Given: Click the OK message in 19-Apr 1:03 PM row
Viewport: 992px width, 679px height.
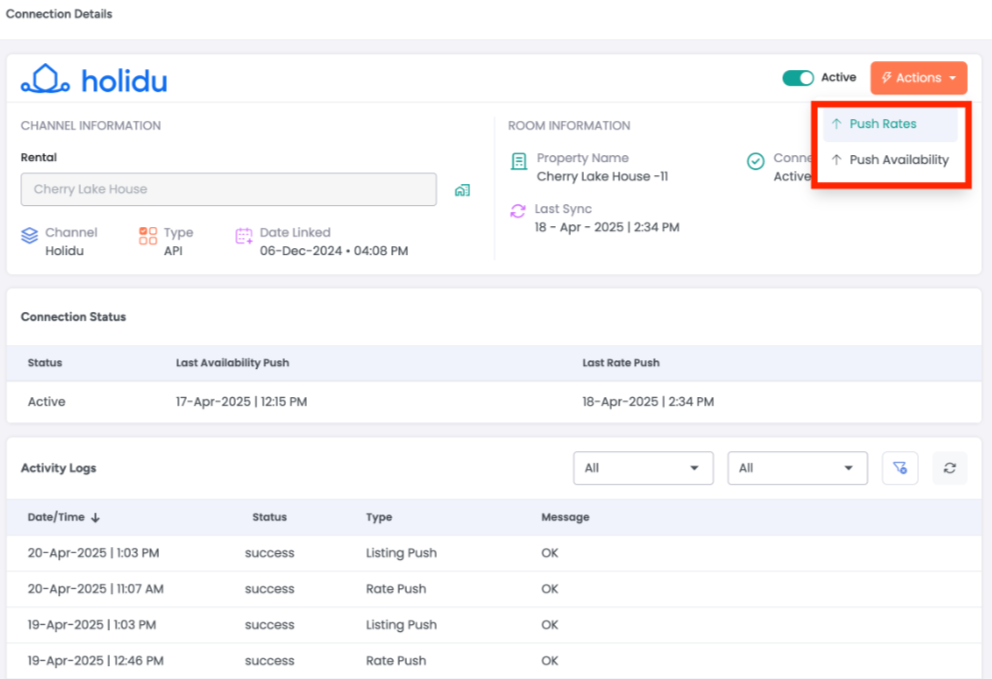Looking at the screenshot, I should pyautogui.click(x=549, y=625).
